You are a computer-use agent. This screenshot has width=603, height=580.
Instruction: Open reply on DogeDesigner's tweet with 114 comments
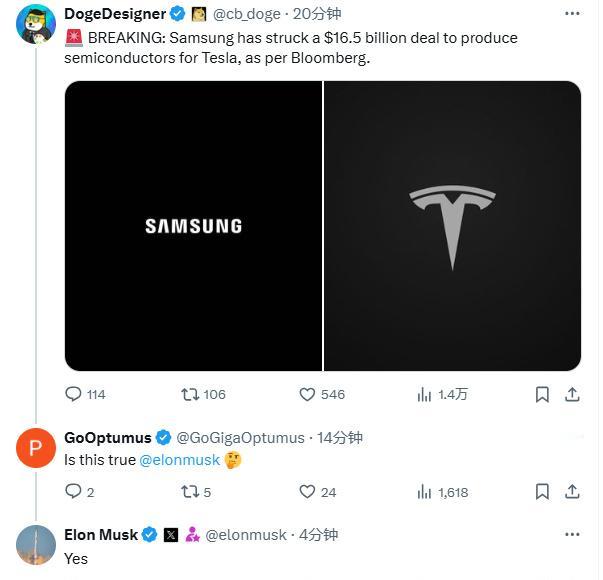[x=85, y=394]
